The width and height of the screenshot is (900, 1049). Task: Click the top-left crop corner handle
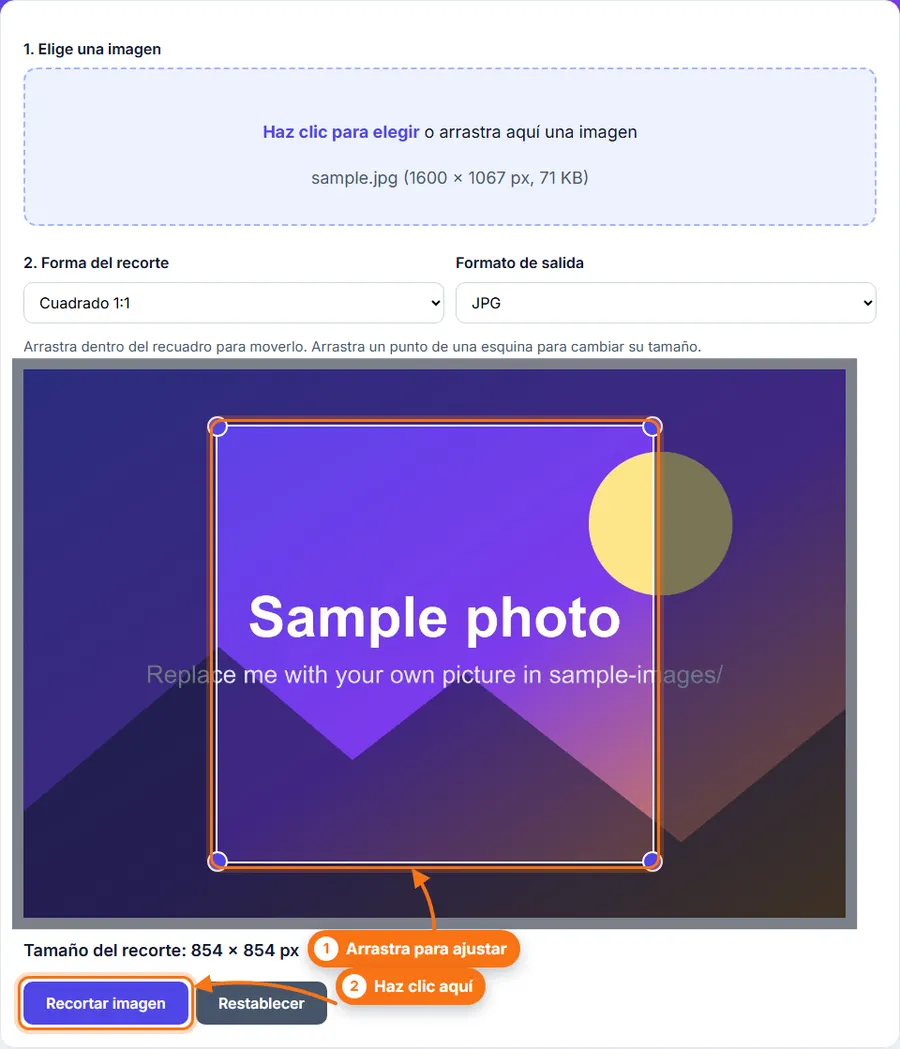point(218,427)
